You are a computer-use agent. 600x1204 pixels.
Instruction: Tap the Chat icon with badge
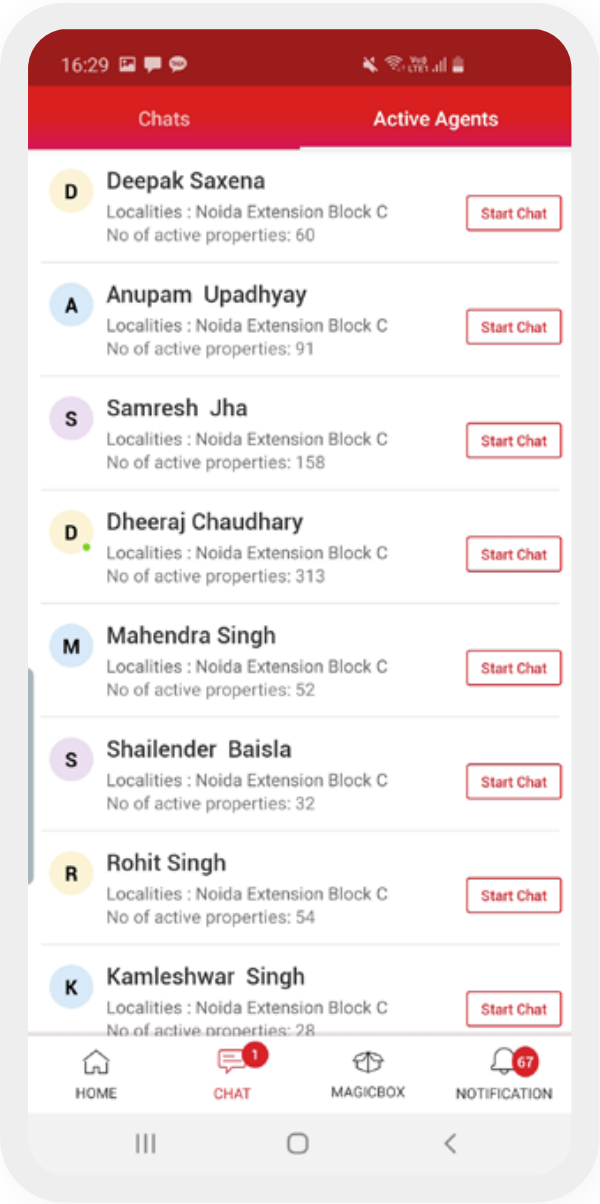click(232, 1062)
